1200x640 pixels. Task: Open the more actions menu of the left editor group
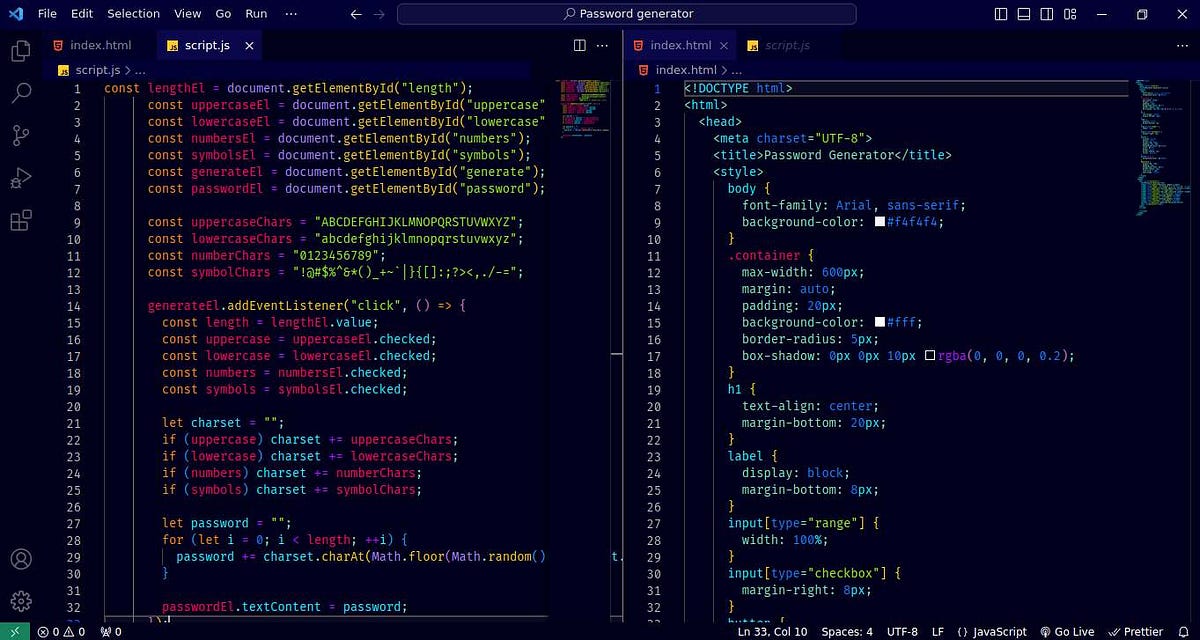pyautogui.click(x=602, y=45)
